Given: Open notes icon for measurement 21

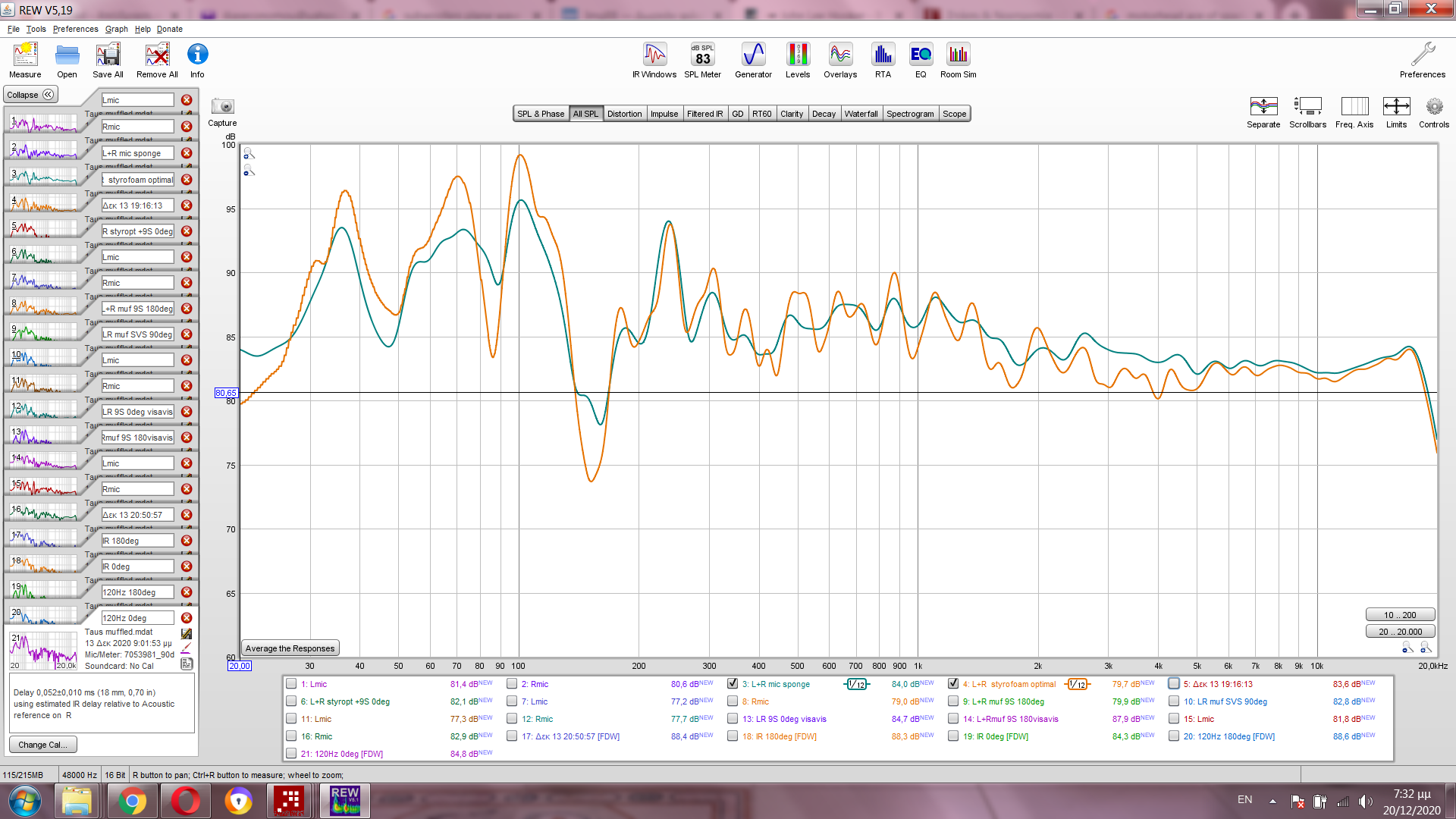Looking at the screenshot, I should [187, 664].
